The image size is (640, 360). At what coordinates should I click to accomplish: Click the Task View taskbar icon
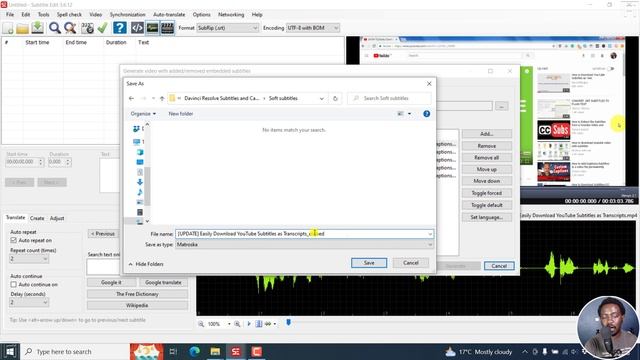[173, 351]
